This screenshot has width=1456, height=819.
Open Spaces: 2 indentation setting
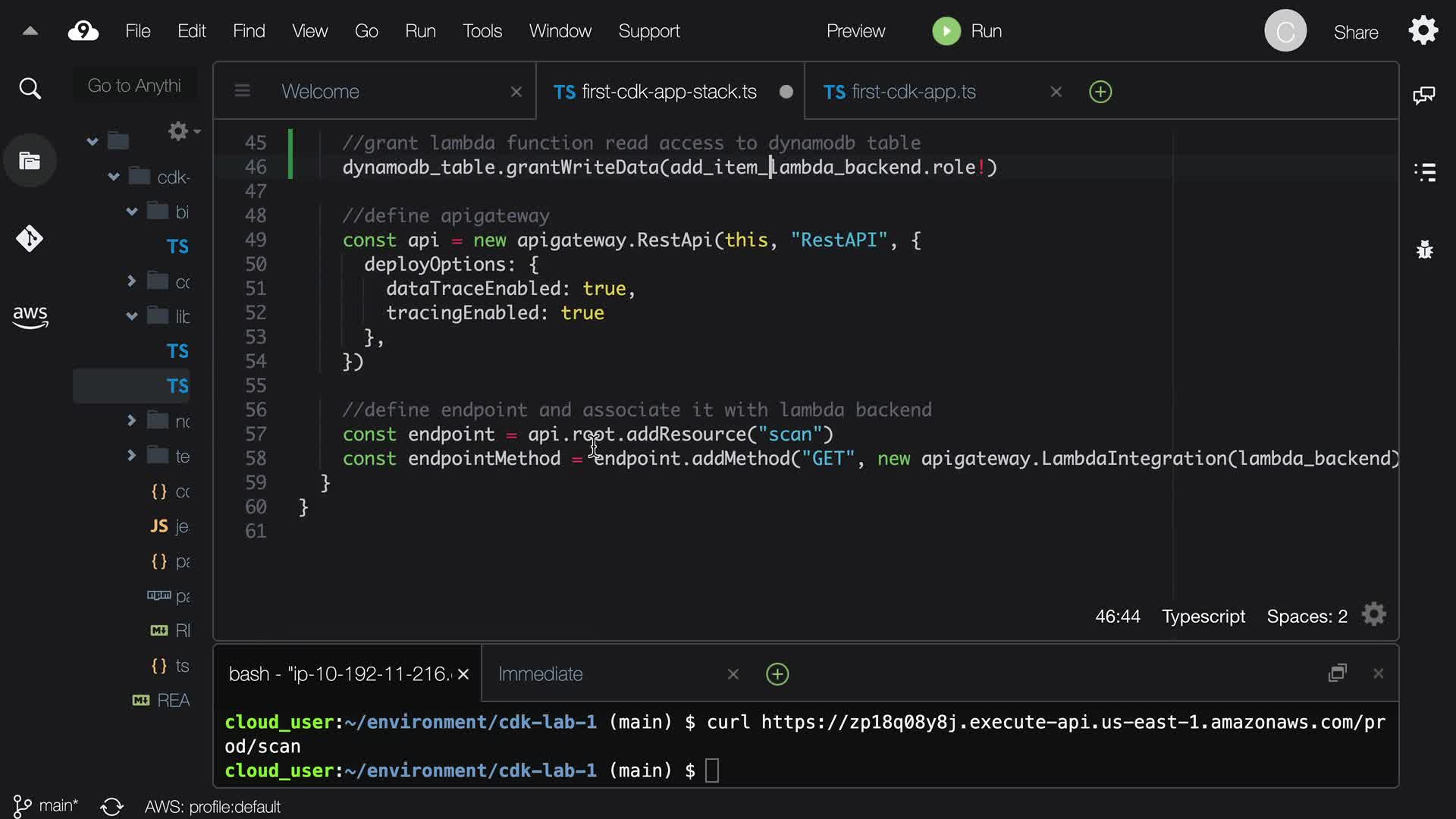1307,617
